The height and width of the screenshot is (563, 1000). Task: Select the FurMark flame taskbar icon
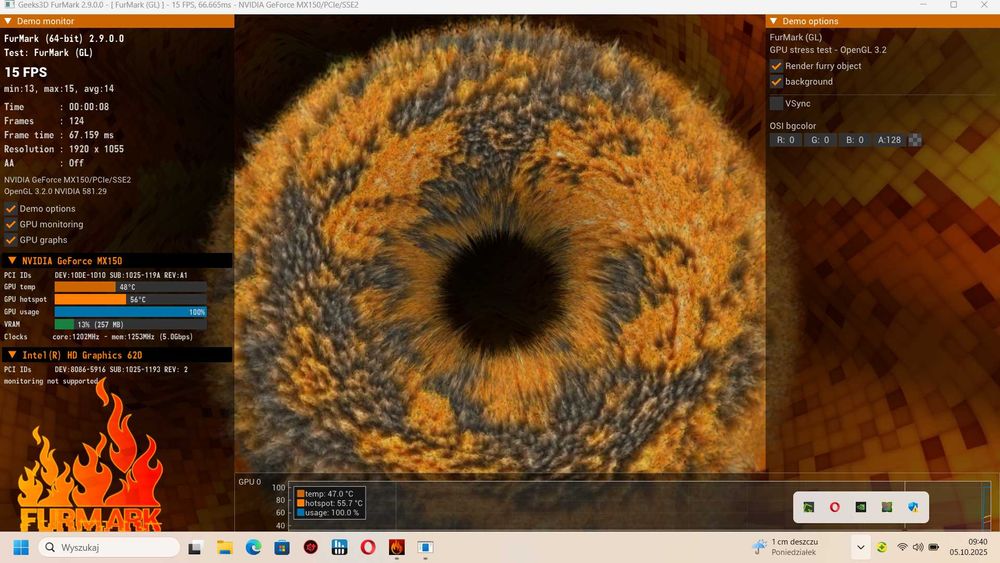click(x=397, y=547)
